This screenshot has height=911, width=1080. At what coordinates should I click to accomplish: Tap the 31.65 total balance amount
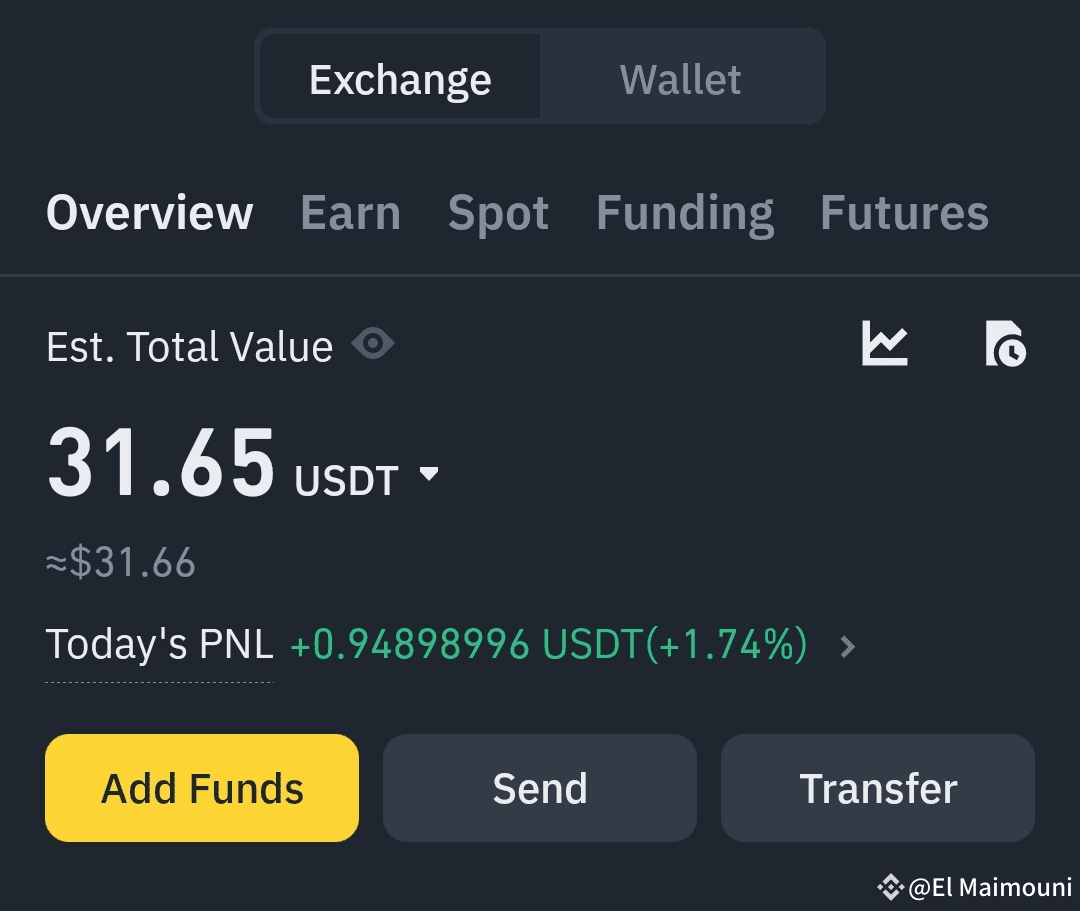(x=161, y=463)
